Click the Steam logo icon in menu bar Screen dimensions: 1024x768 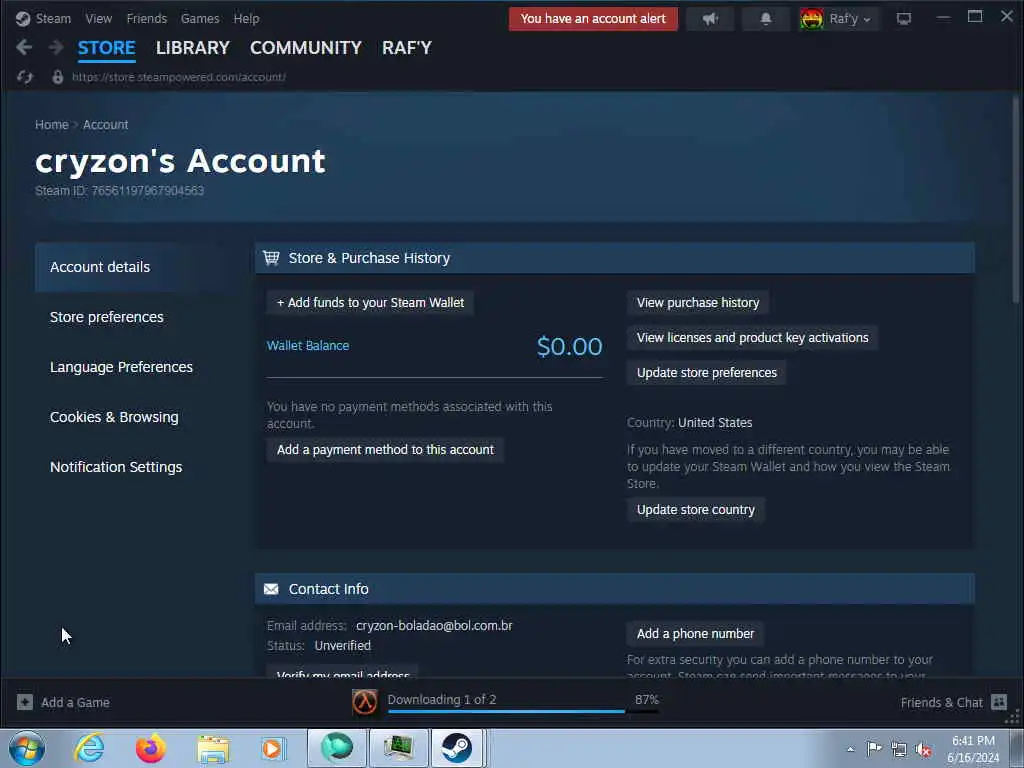pyautogui.click(x=23, y=18)
